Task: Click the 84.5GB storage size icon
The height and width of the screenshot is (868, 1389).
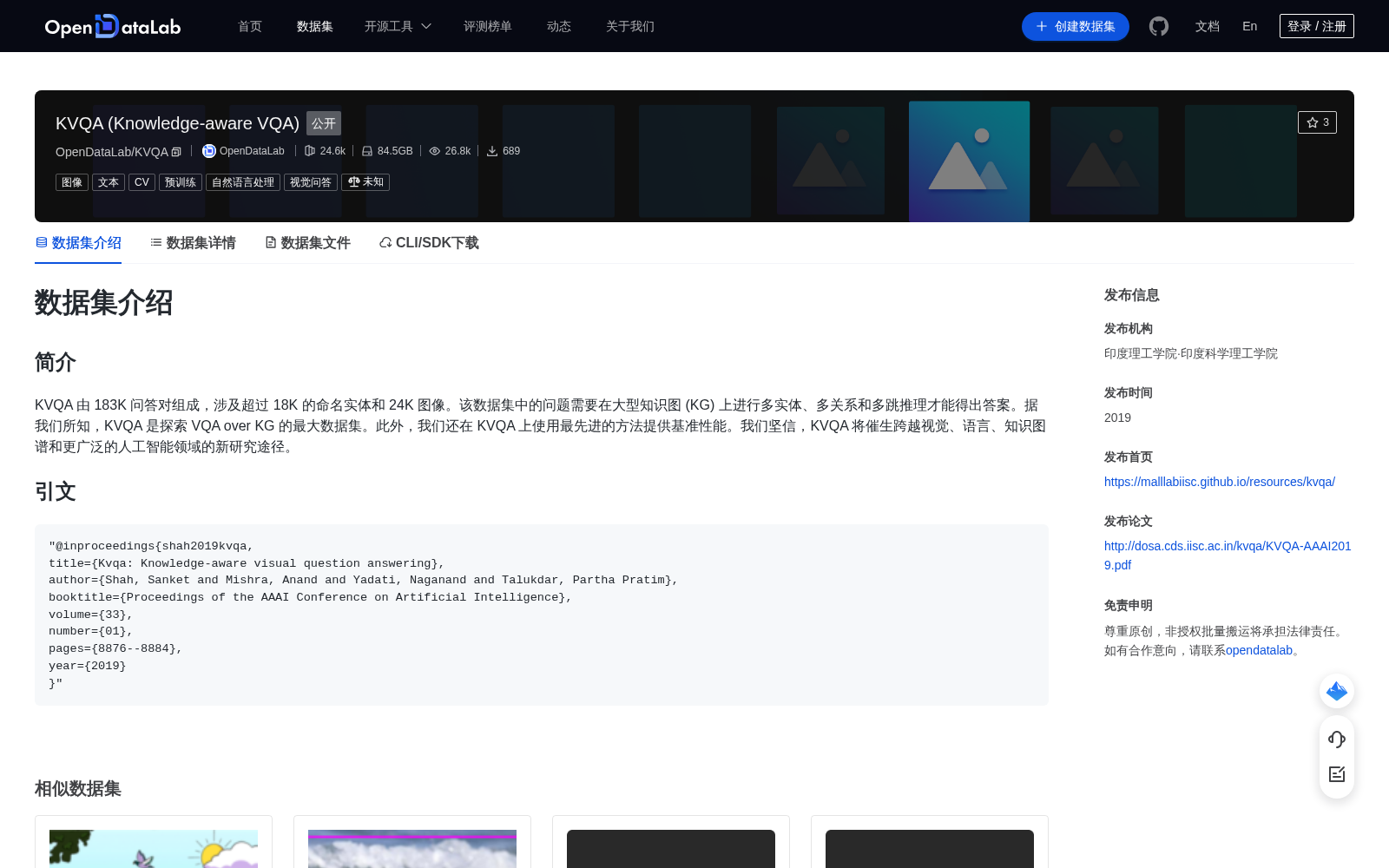Action: (x=367, y=151)
